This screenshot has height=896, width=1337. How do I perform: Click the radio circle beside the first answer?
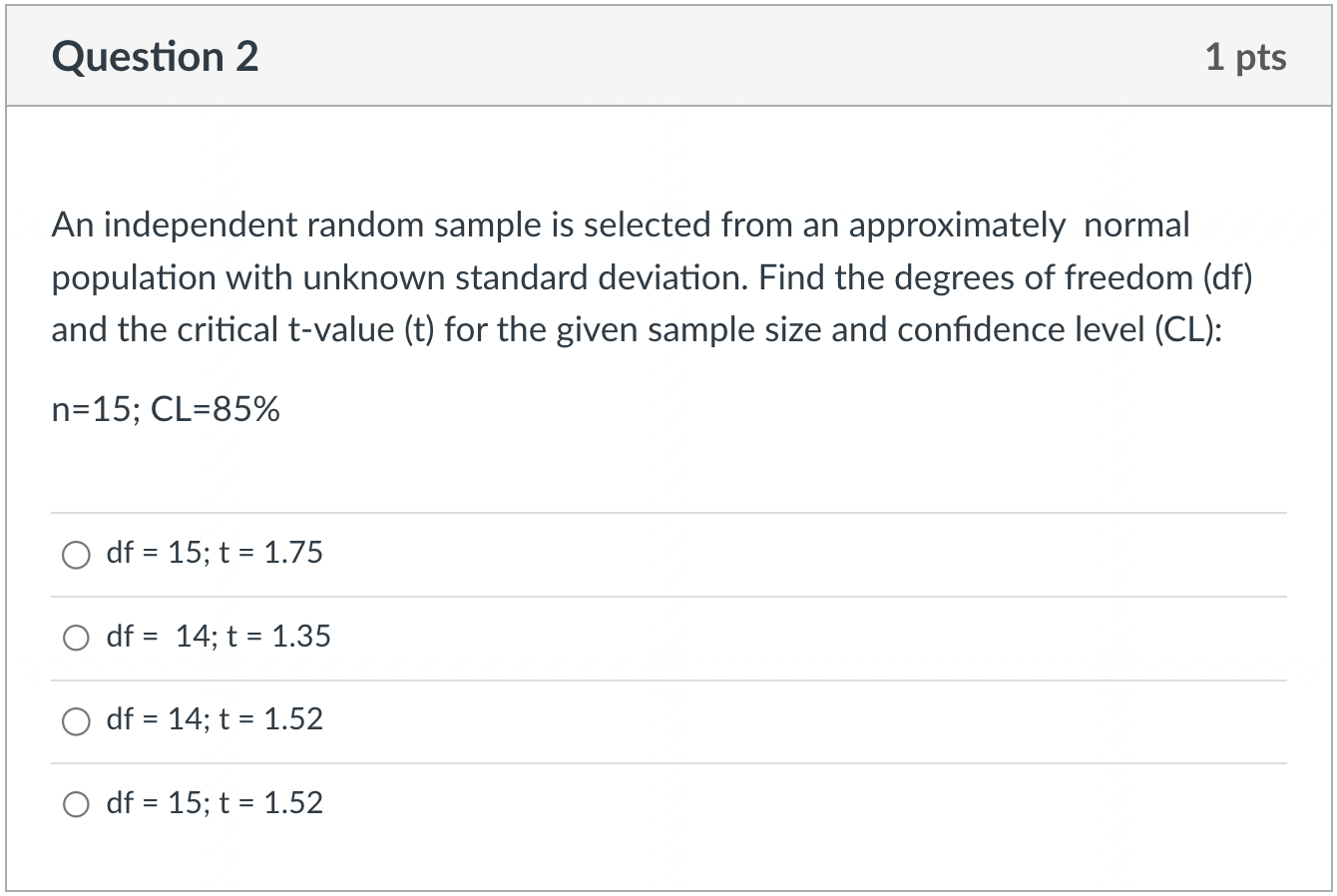(76, 555)
